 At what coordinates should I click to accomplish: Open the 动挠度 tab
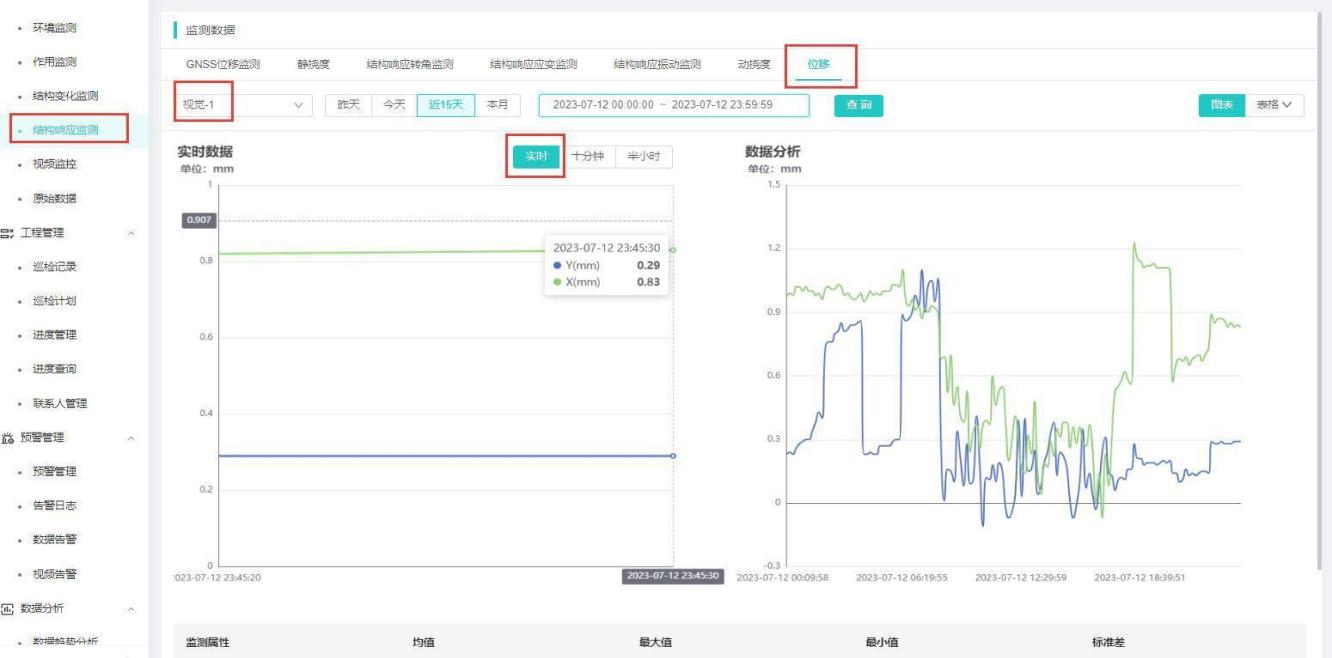[754, 65]
